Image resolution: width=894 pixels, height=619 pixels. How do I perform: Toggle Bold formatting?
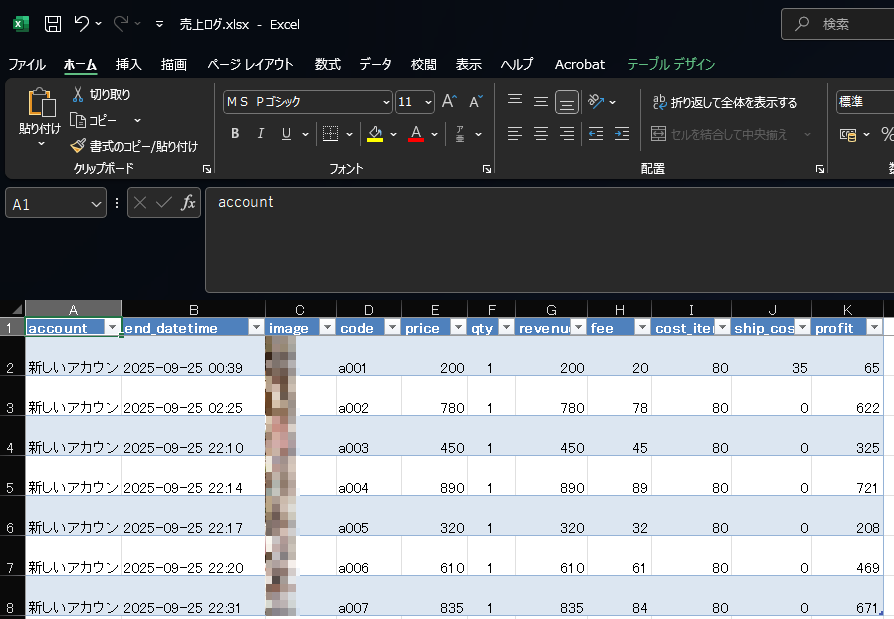tap(235, 134)
